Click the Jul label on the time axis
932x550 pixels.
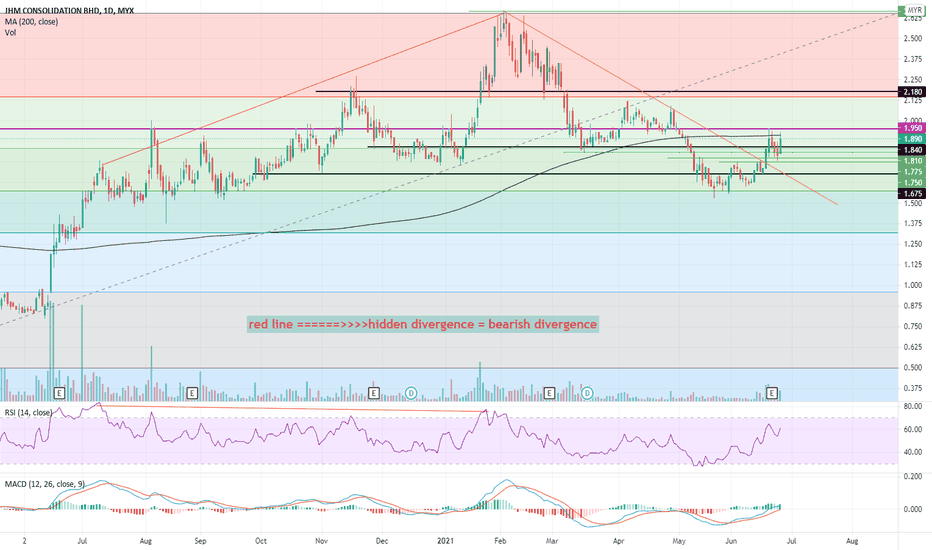click(83, 540)
